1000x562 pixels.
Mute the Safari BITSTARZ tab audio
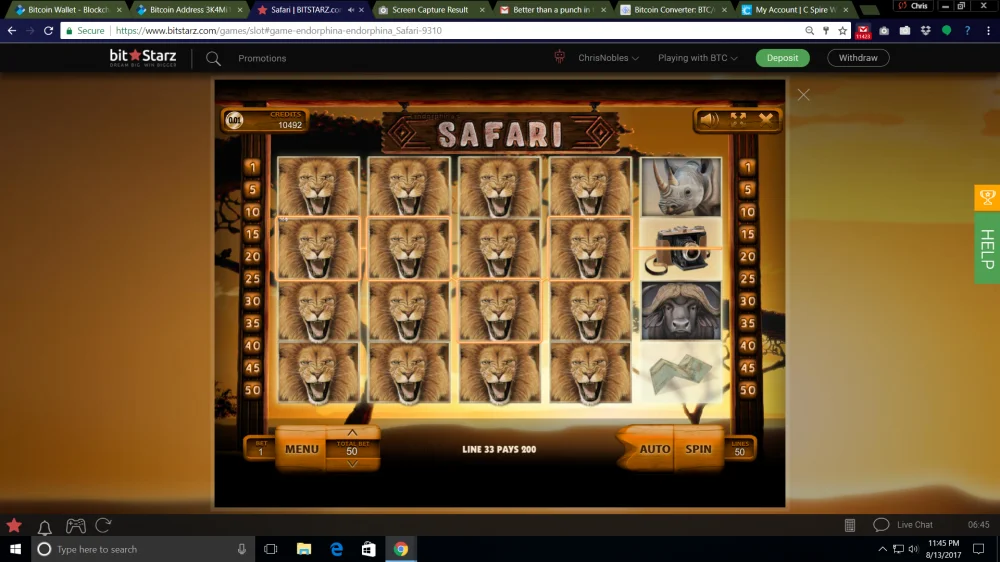[351, 10]
